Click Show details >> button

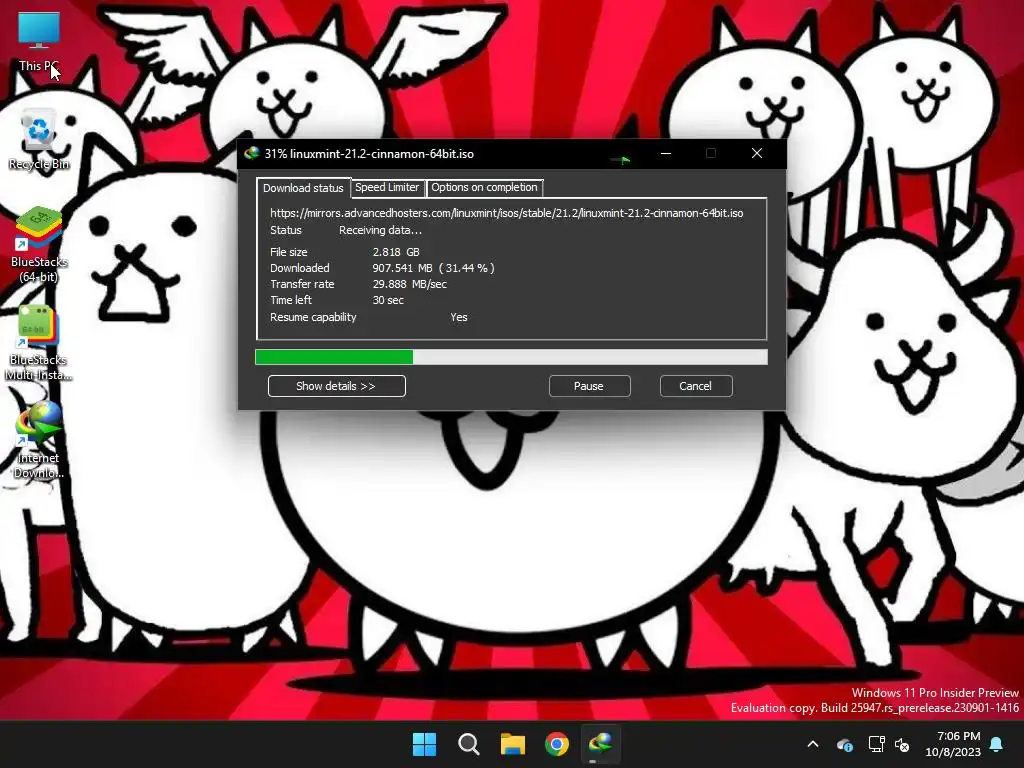[x=336, y=386]
